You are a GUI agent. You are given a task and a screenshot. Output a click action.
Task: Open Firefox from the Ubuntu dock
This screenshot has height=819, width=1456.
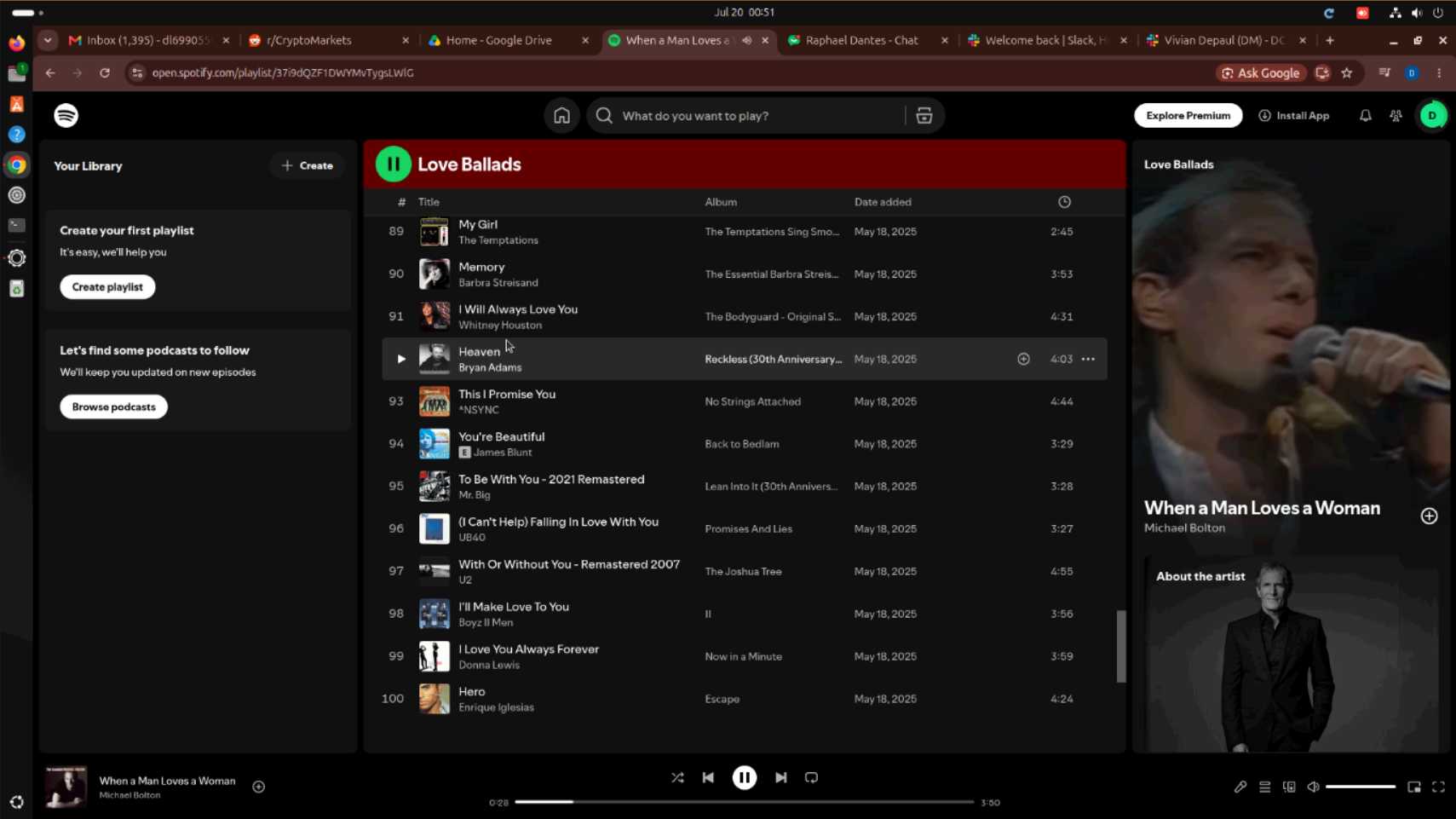pos(16,43)
